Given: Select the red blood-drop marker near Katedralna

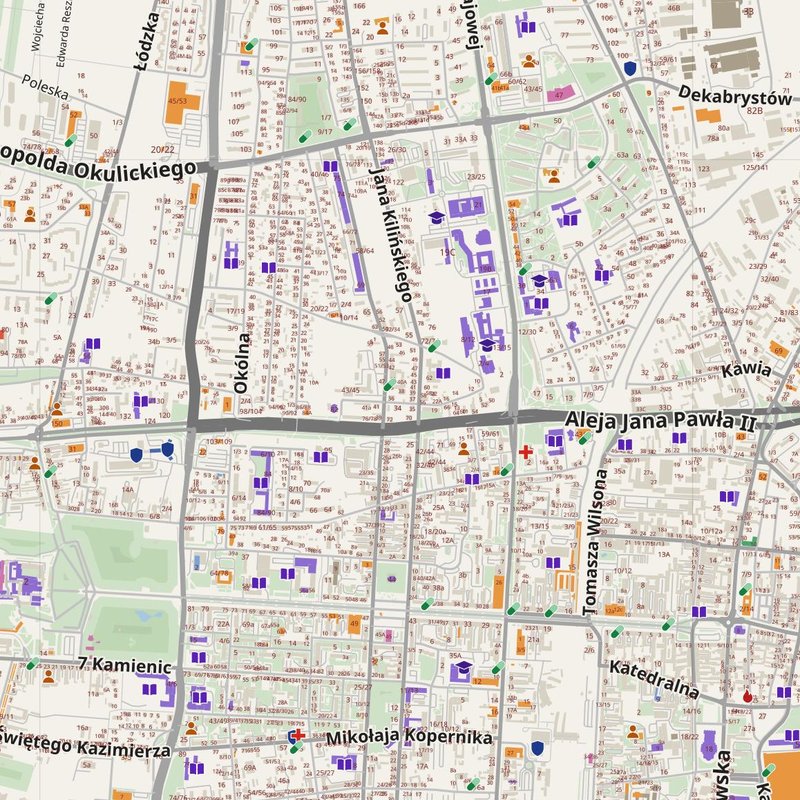Looking at the screenshot, I should tap(747, 696).
